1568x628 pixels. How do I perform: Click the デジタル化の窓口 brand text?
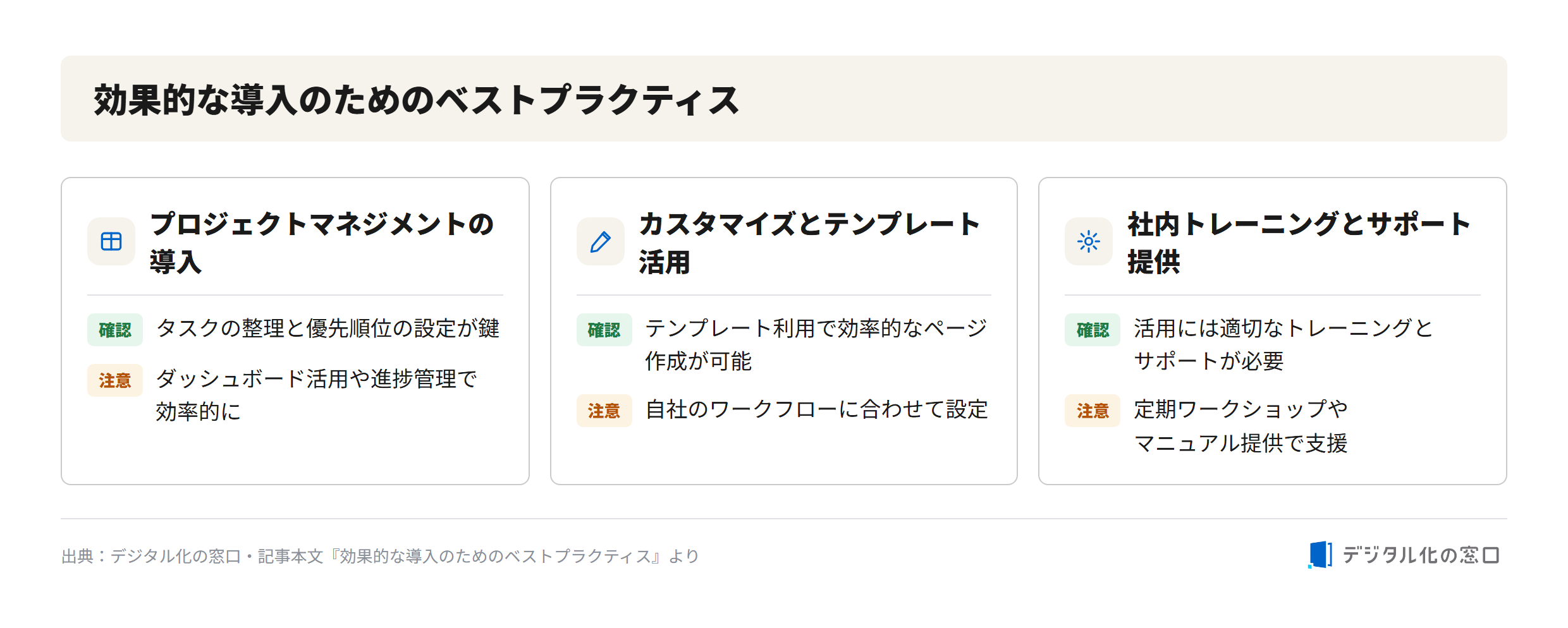tap(1421, 555)
